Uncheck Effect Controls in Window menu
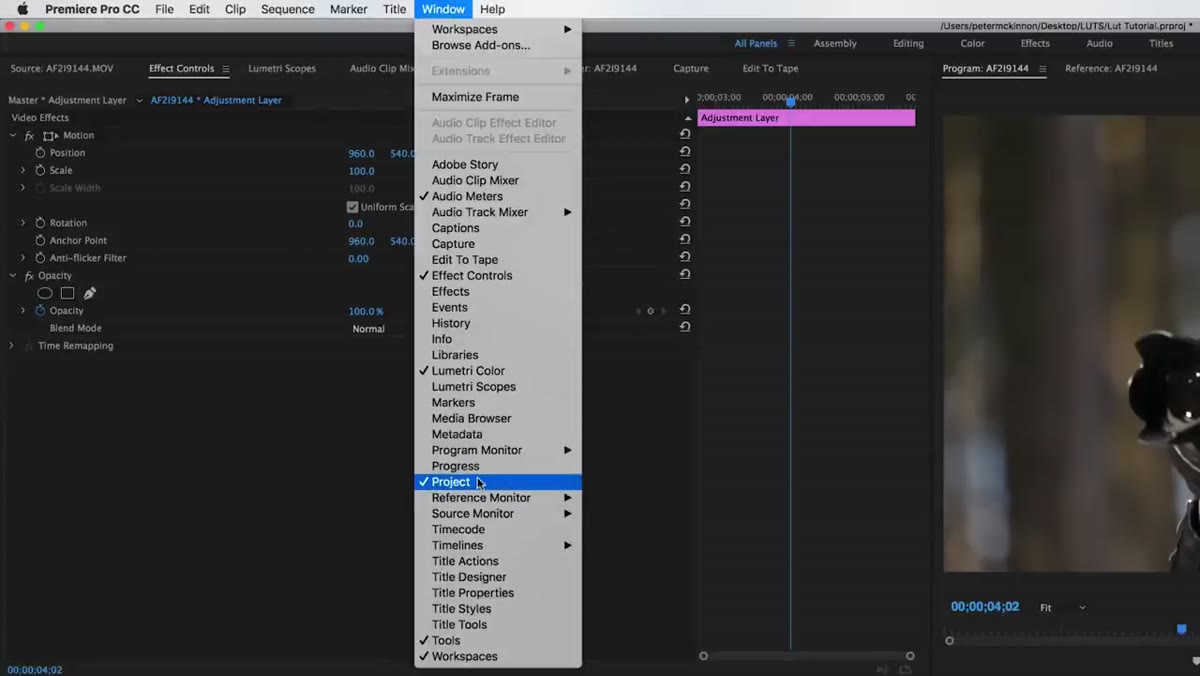 (x=498, y=275)
